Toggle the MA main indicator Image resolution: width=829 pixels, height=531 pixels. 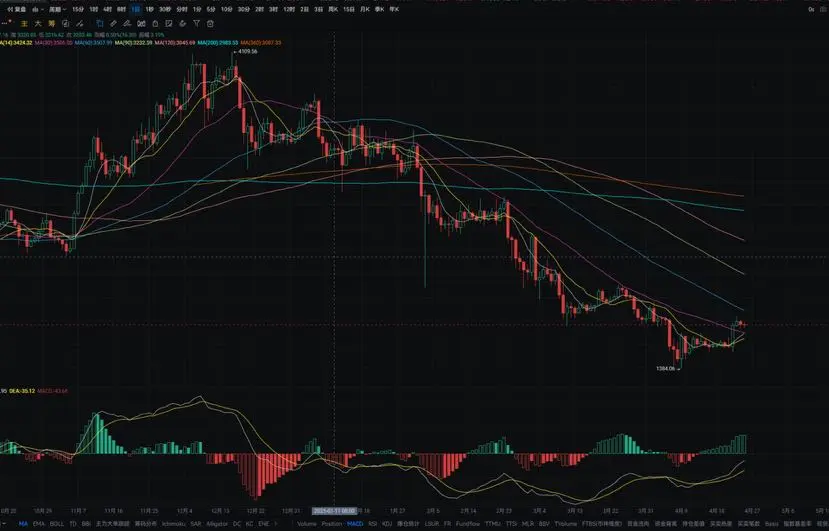[x=23, y=524]
